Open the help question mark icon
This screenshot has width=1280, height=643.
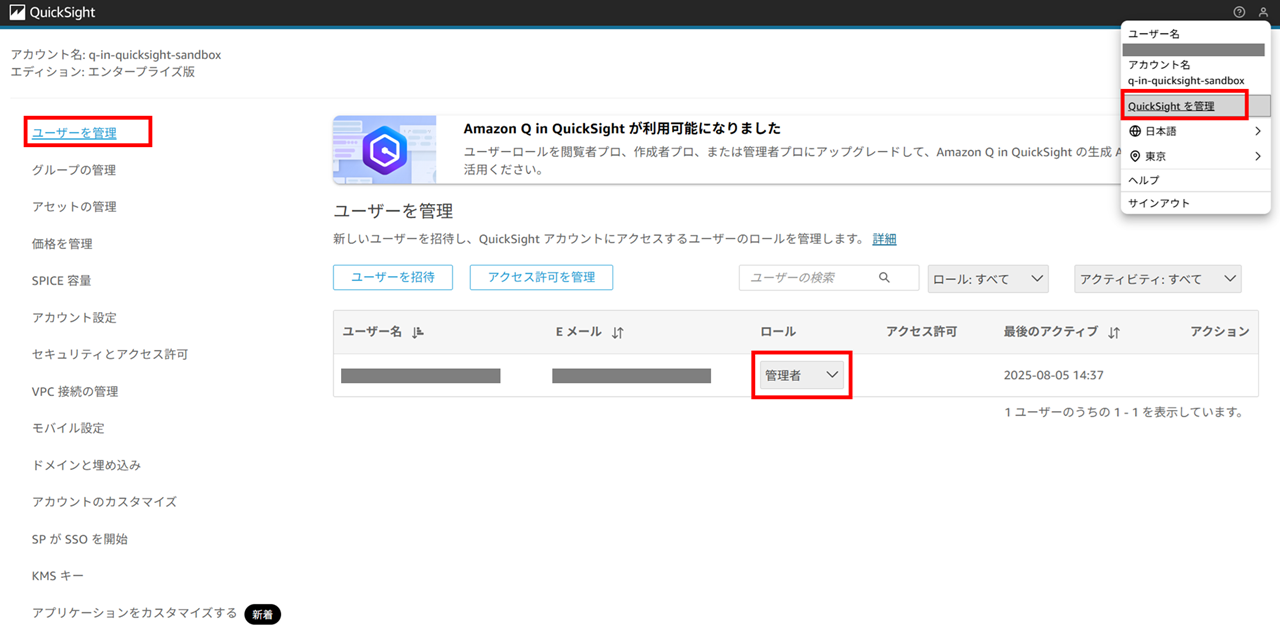pos(1240,12)
